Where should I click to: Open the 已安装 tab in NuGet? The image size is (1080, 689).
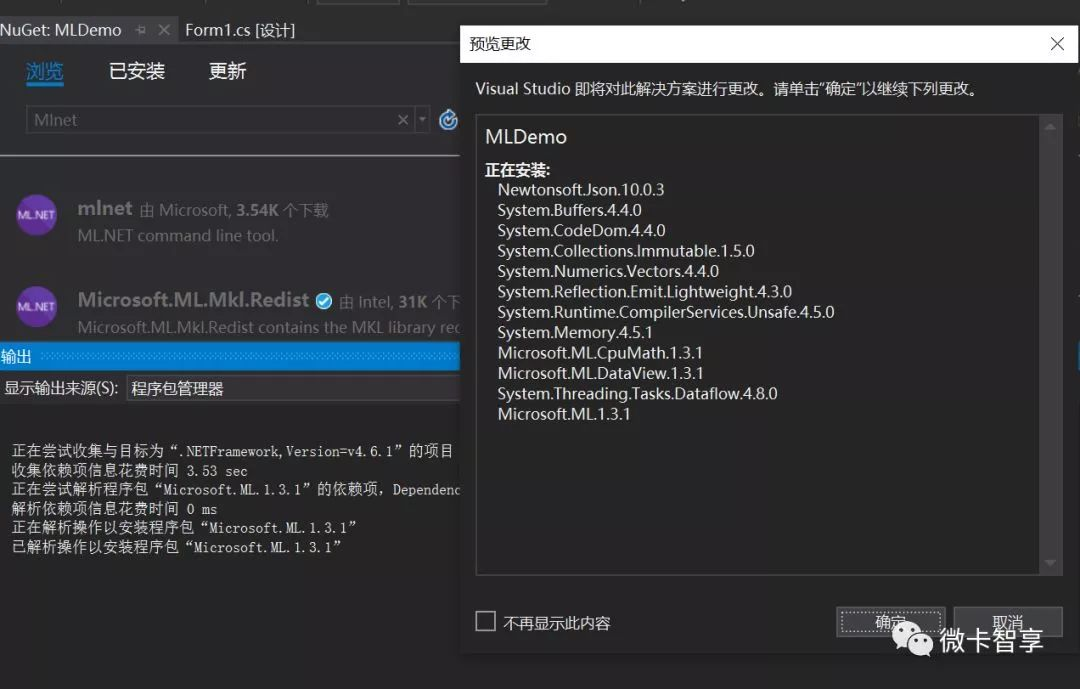tap(136, 71)
